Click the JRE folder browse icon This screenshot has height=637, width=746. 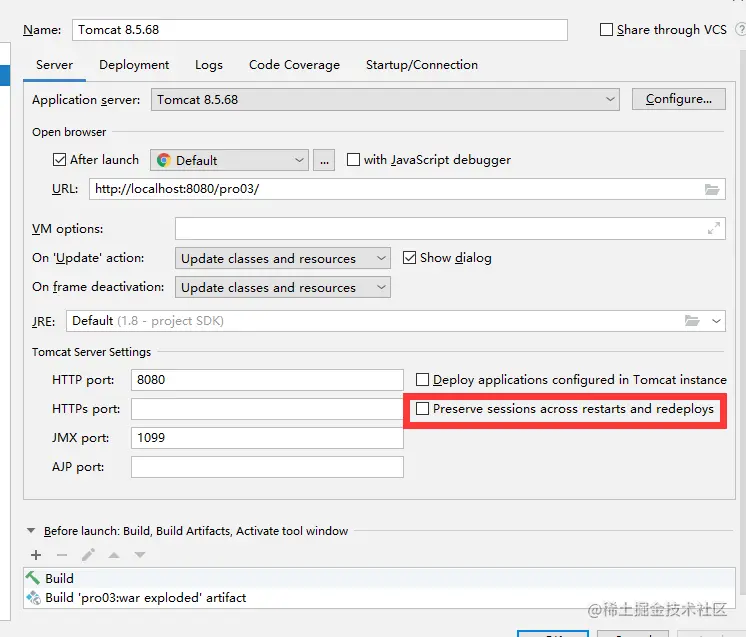point(692,321)
